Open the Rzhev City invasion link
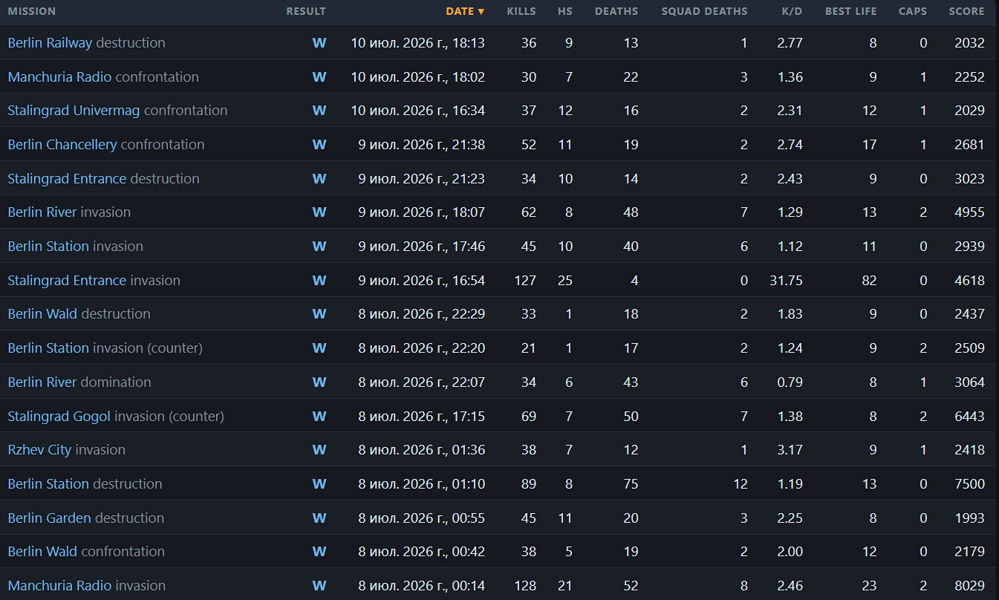This screenshot has width=999, height=600. 66,450
